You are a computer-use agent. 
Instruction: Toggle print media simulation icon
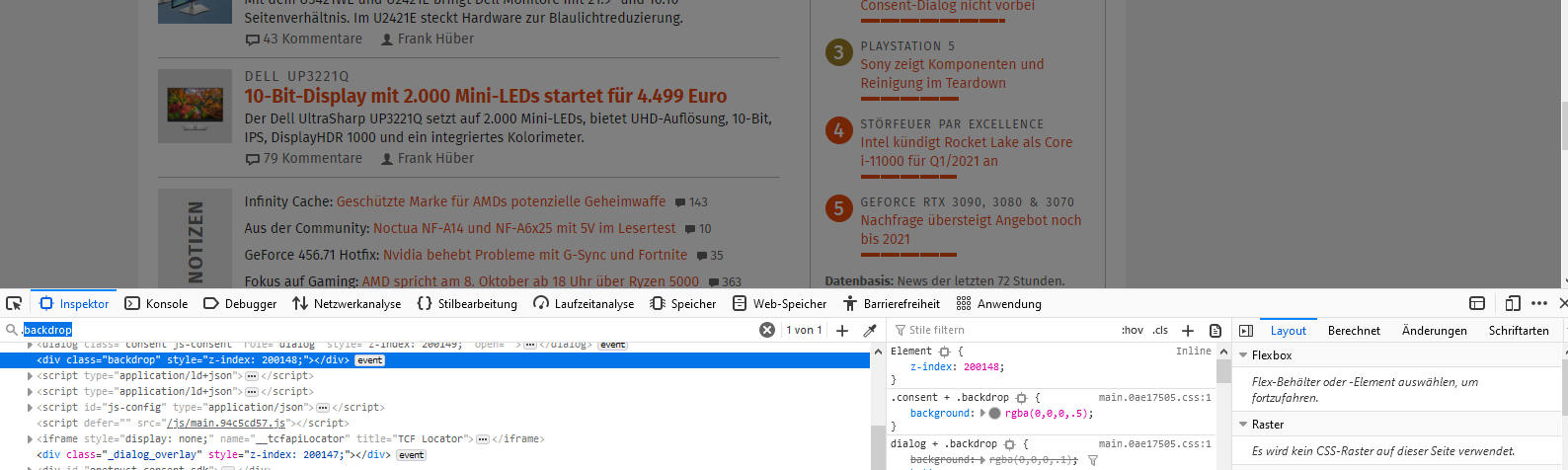click(x=1215, y=330)
